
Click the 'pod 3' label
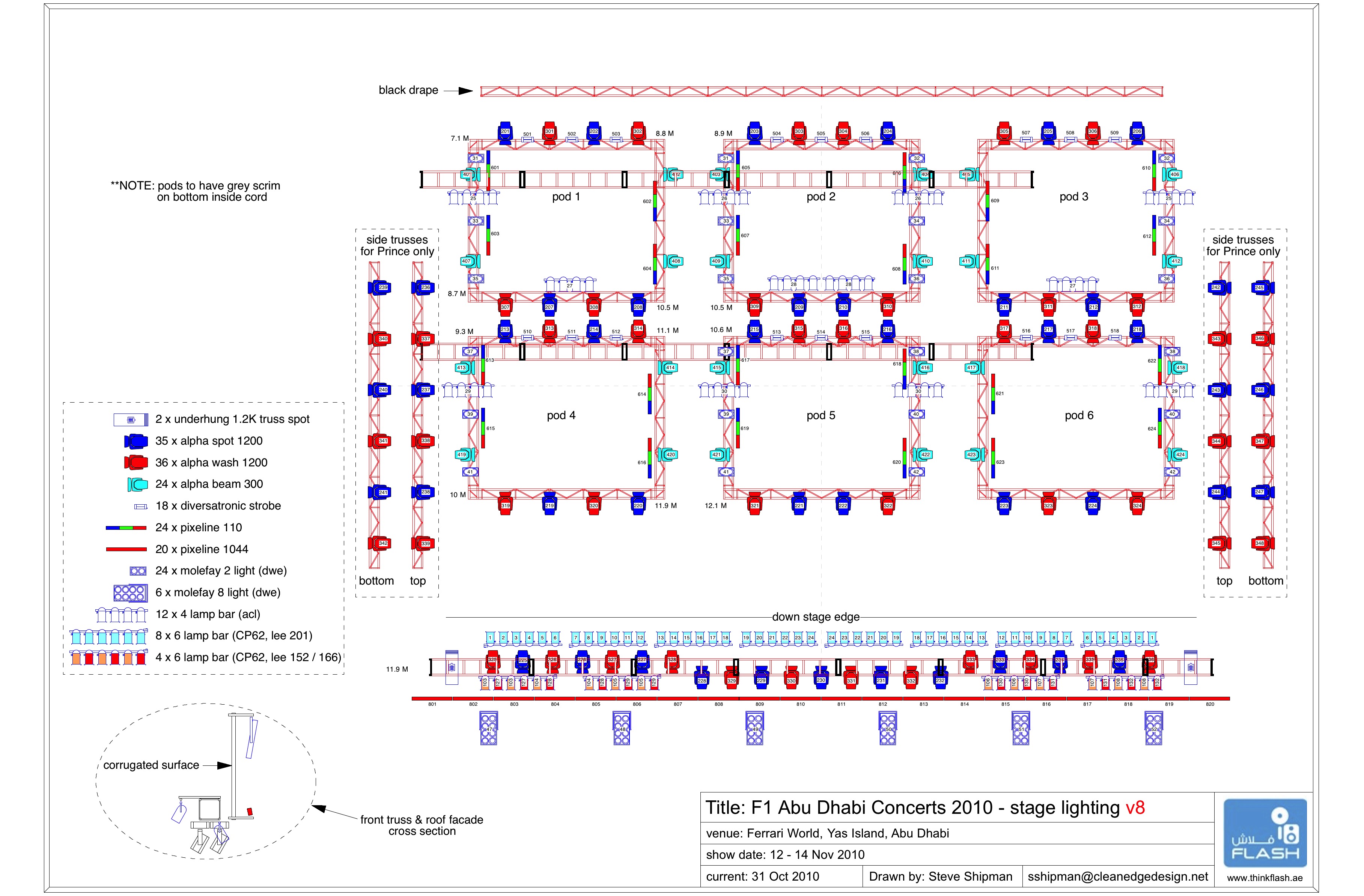(1073, 197)
